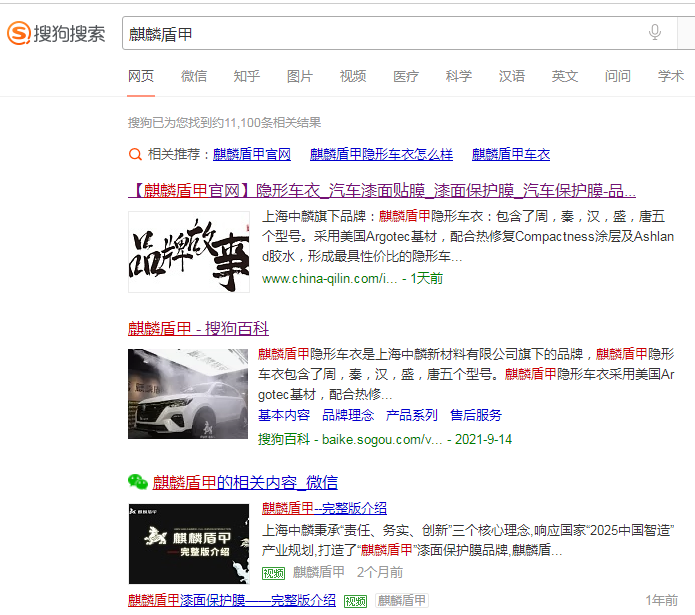The height and width of the screenshot is (615, 695).
Task: Click the green WeChat icon
Action: pos(137,482)
